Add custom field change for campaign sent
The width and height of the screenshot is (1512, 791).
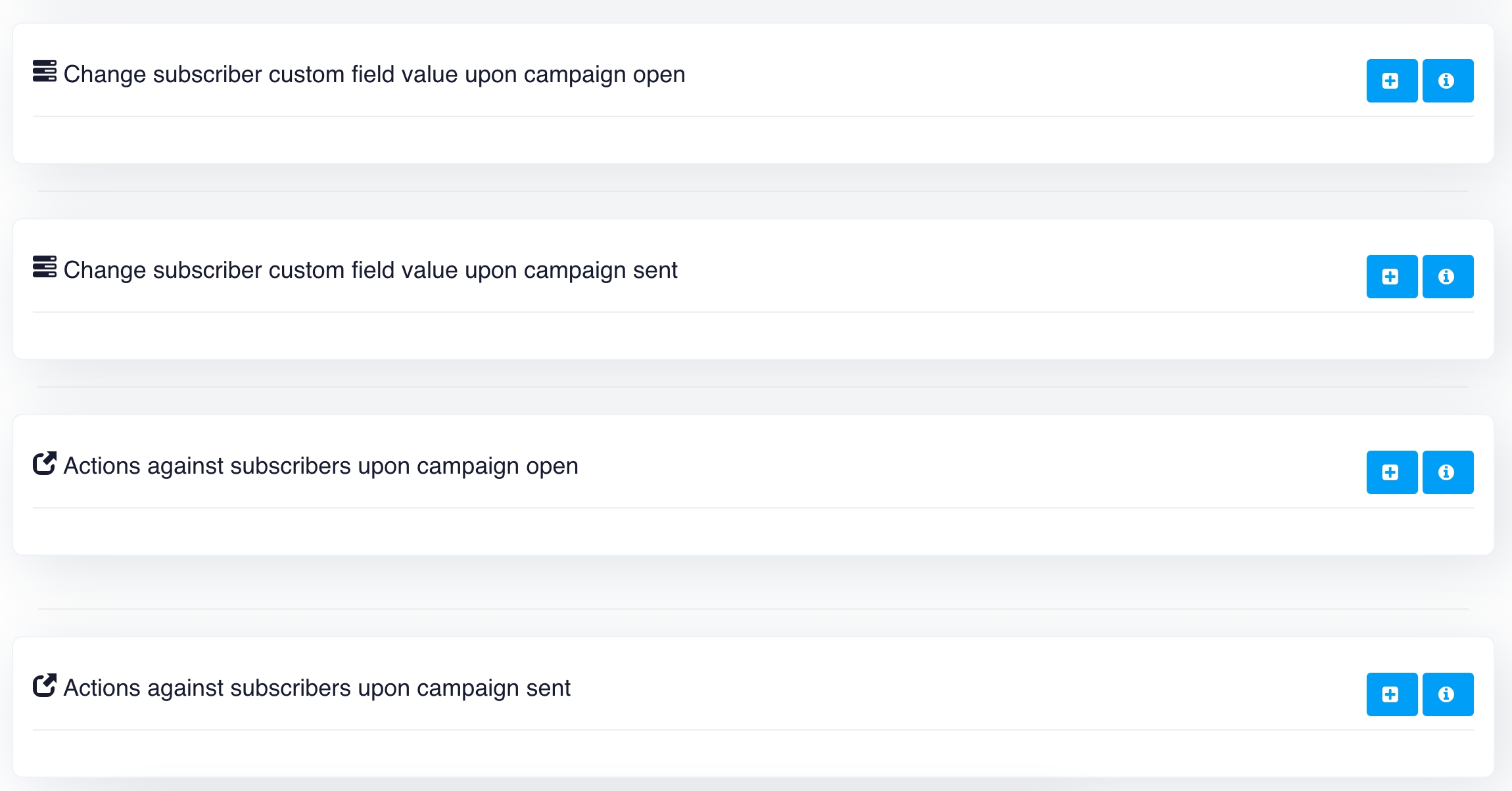(1391, 277)
